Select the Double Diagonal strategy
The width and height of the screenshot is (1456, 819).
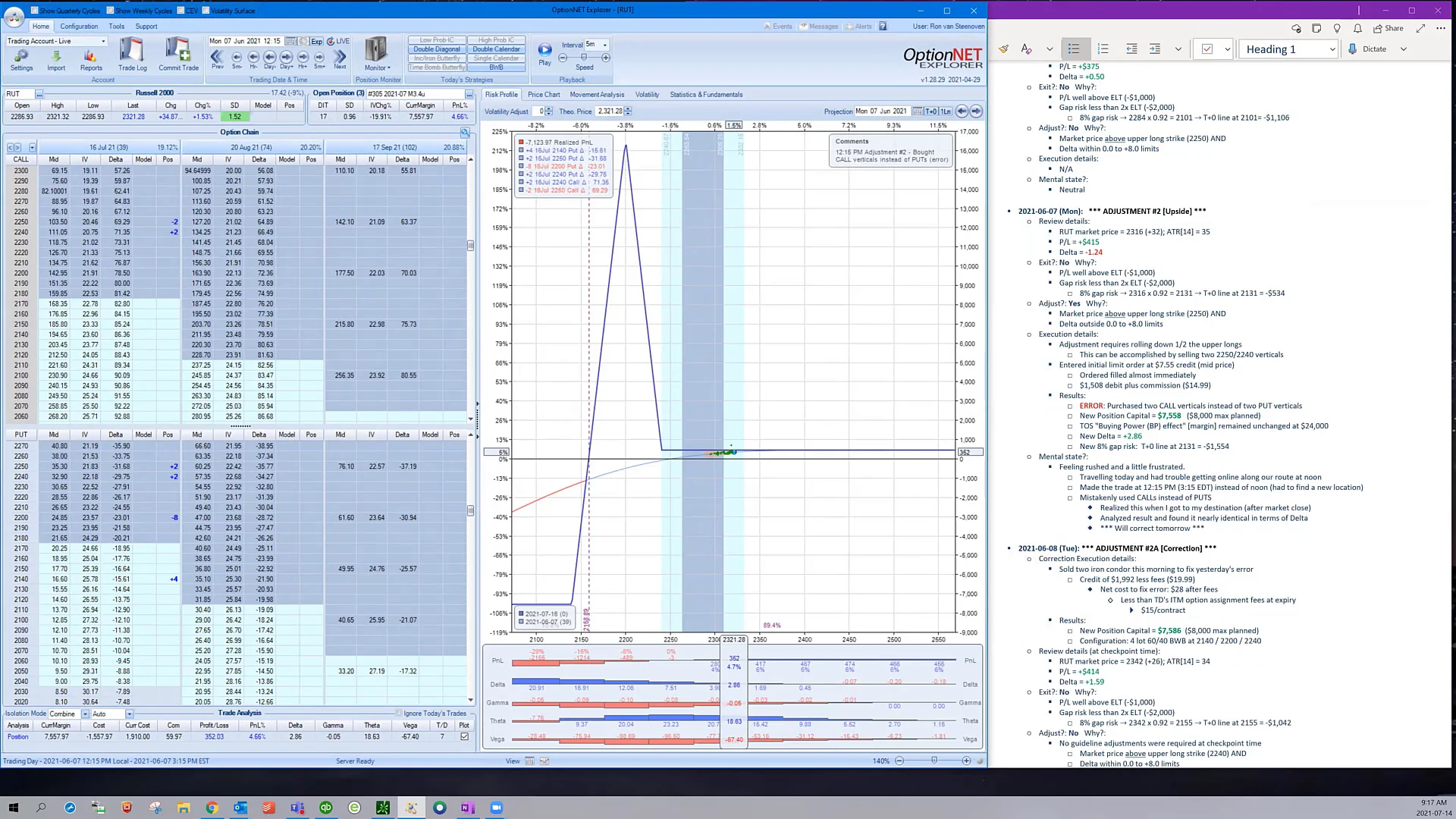437,49
